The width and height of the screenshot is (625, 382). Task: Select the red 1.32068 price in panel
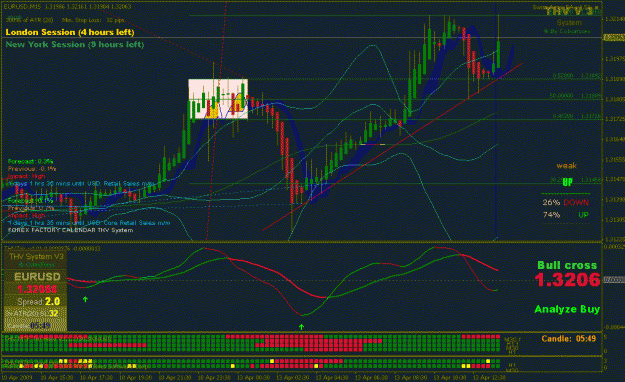pos(37,289)
